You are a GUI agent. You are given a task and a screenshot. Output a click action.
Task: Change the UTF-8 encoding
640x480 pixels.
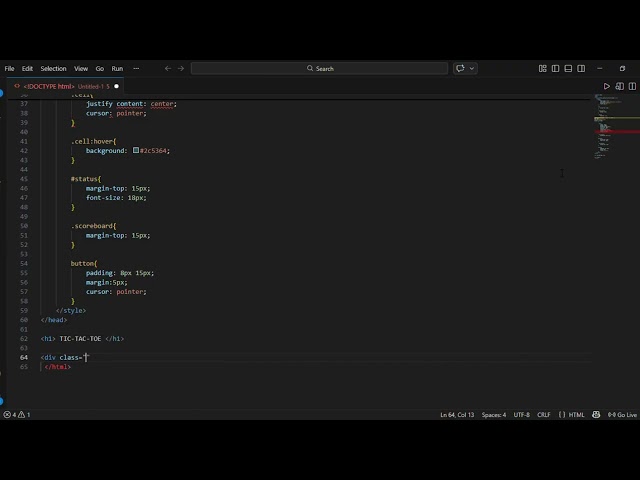coord(522,415)
